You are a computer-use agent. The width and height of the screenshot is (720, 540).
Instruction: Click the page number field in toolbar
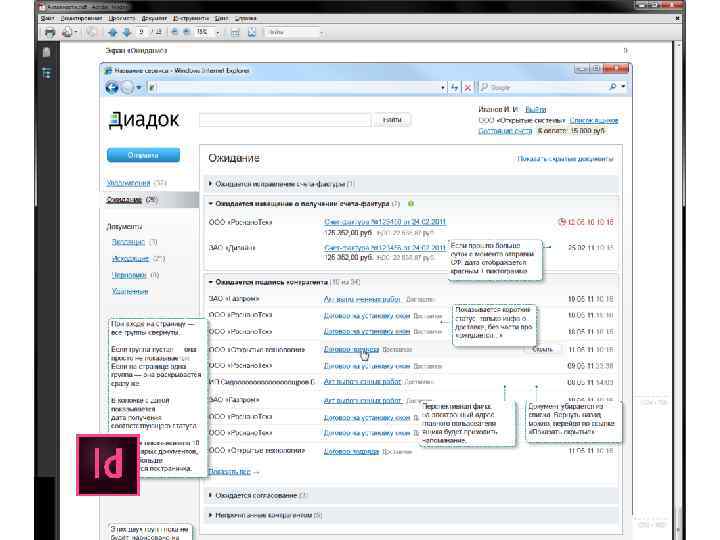(142, 32)
